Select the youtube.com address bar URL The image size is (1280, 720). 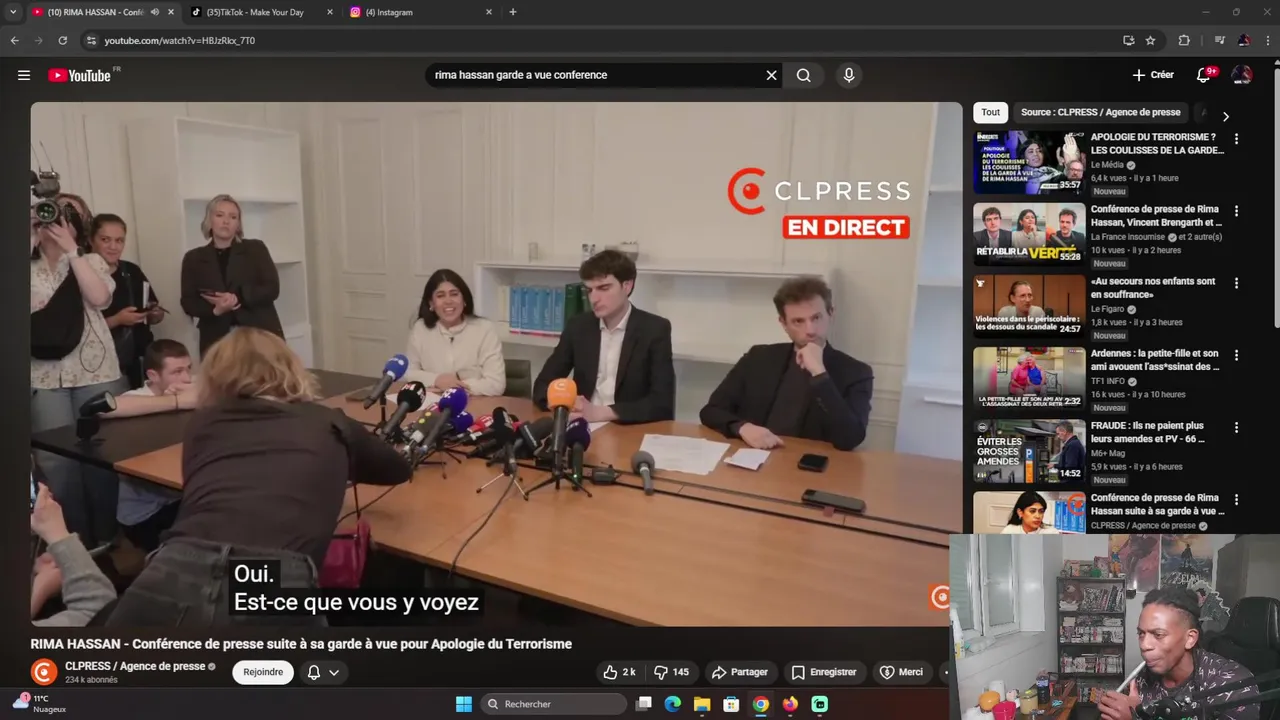click(180, 41)
